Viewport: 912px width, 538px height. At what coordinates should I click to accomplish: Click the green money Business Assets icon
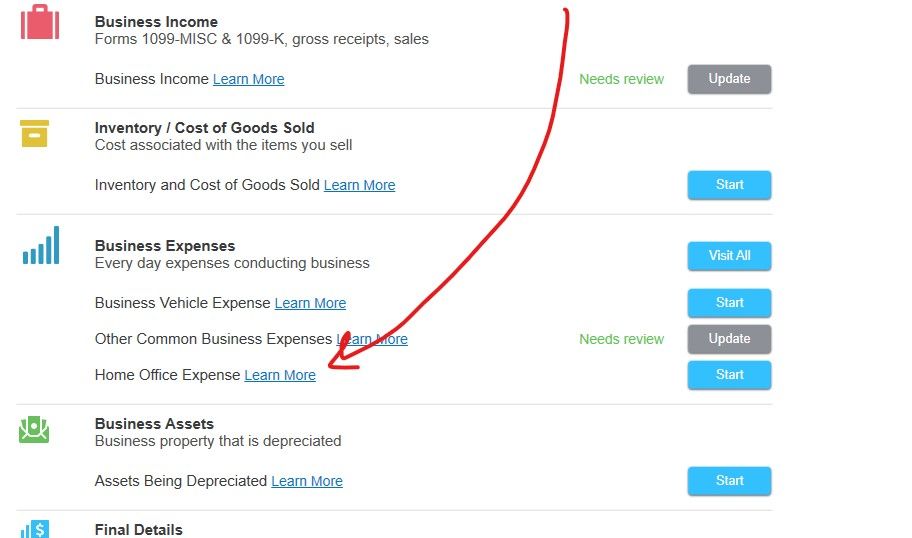pyautogui.click(x=34, y=429)
